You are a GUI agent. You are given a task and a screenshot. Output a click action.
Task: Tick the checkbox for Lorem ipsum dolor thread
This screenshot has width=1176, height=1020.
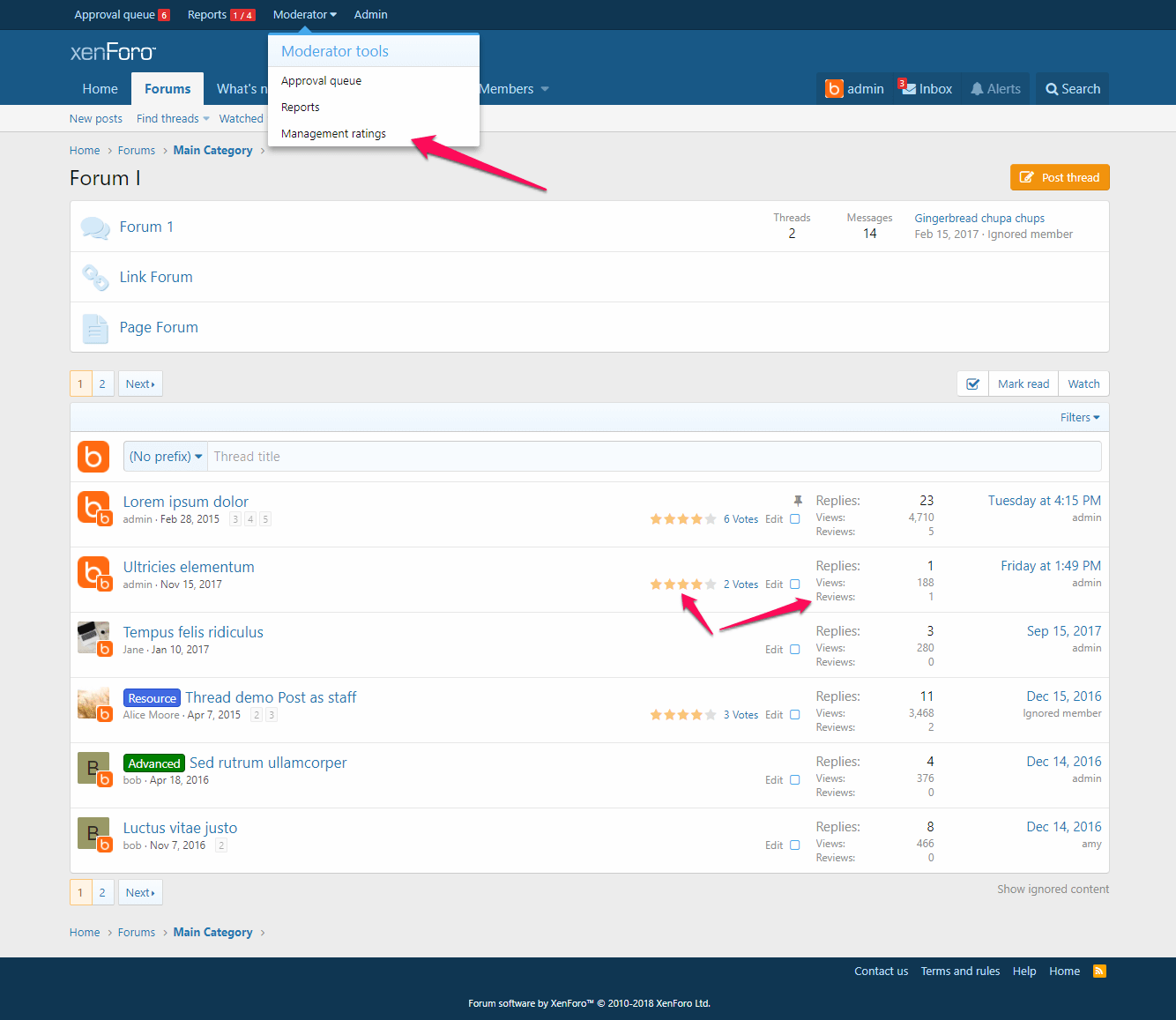pos(794,519)
